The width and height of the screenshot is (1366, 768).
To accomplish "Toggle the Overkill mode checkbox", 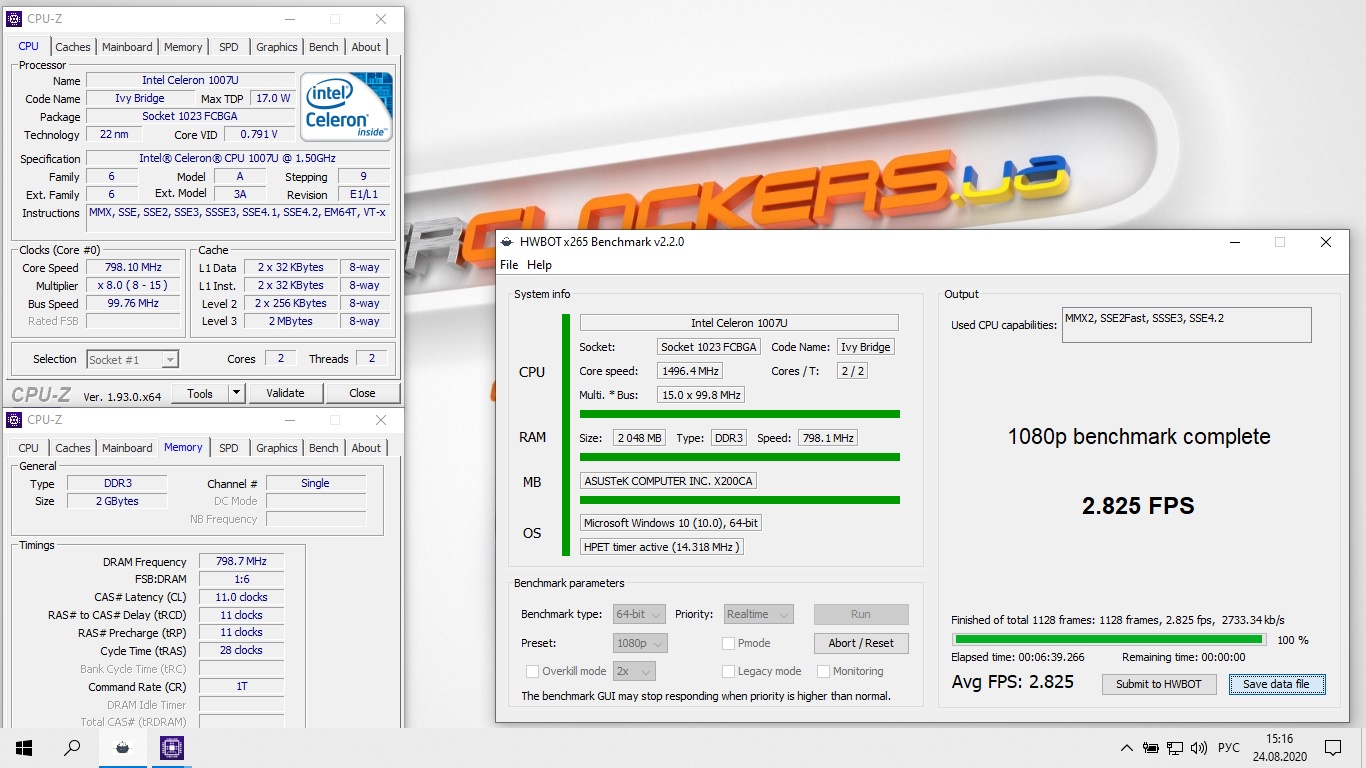I will point(532,671).
